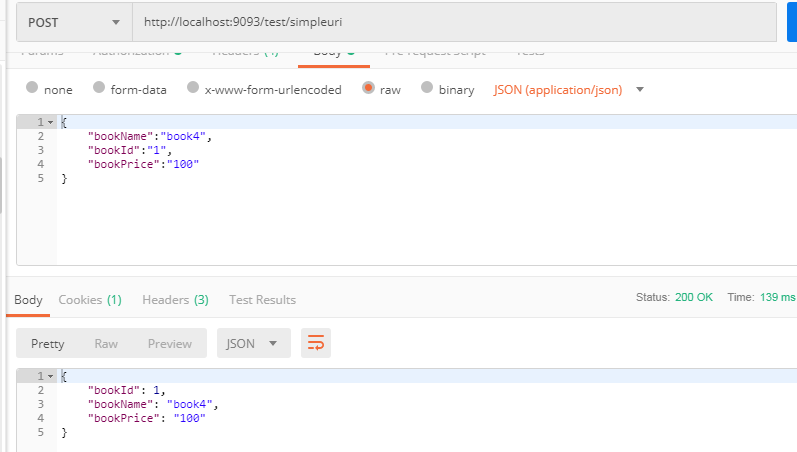Toggle line wrap icon in response toolbar

pyautogui.click(x=316, y=343)
